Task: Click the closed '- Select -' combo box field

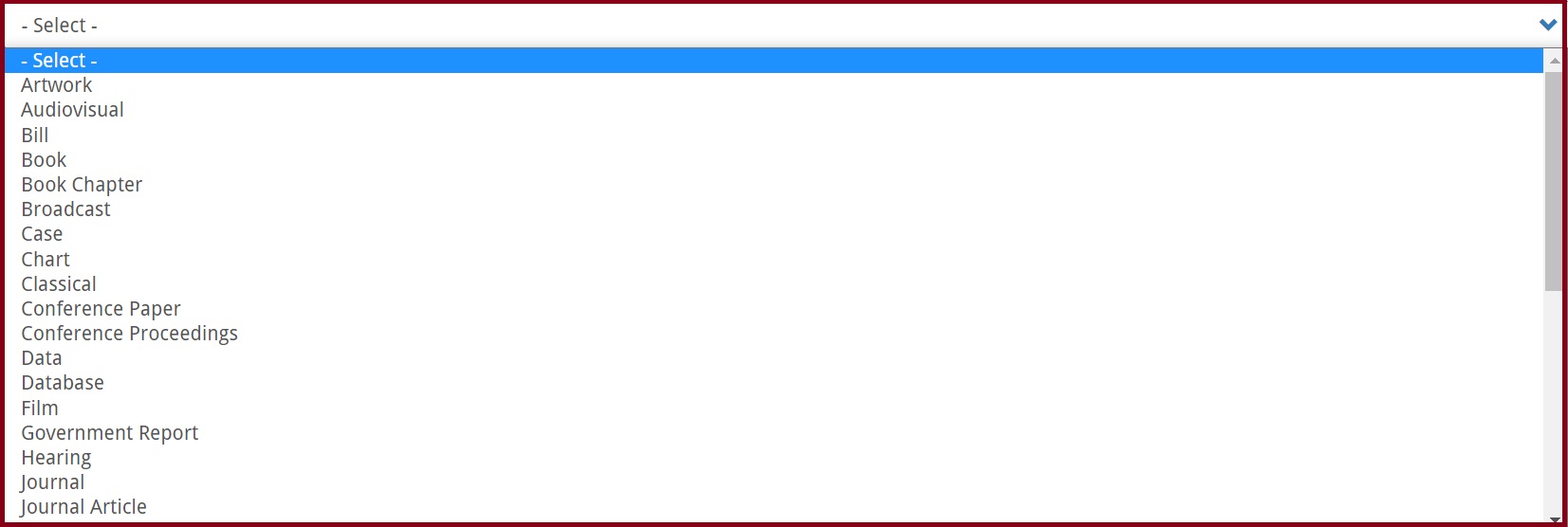Action: (784, 25)
